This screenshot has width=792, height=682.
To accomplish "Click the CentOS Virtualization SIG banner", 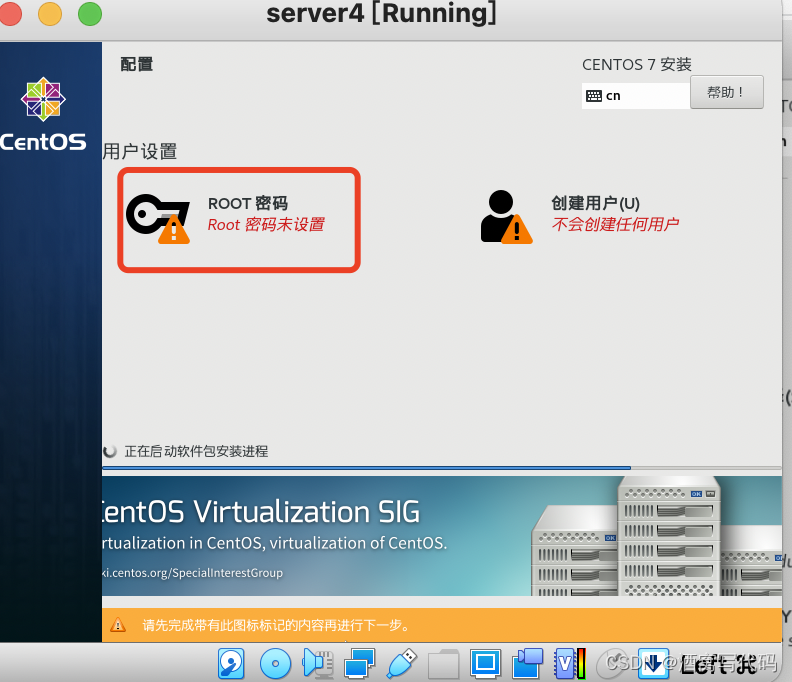I will 441,536.
